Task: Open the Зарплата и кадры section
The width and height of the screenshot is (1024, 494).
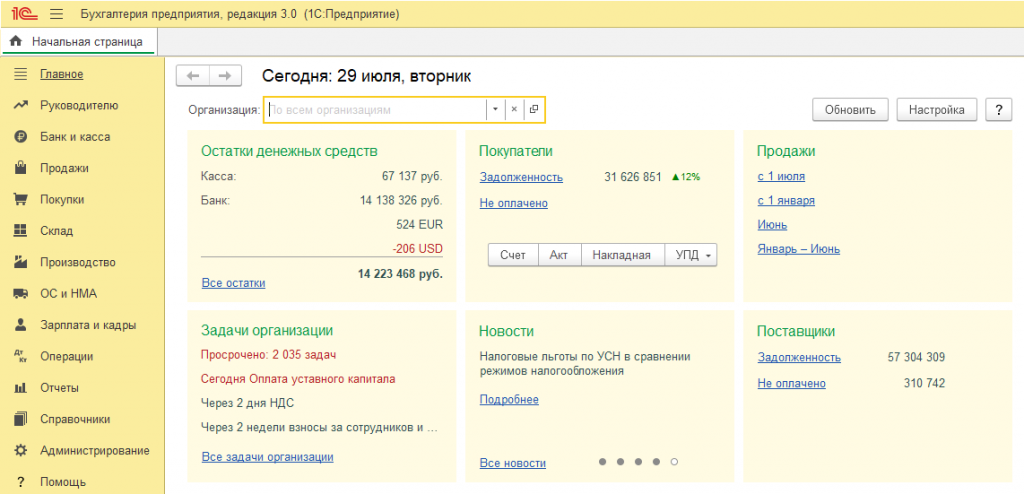Action: click(x=88, y=325)
